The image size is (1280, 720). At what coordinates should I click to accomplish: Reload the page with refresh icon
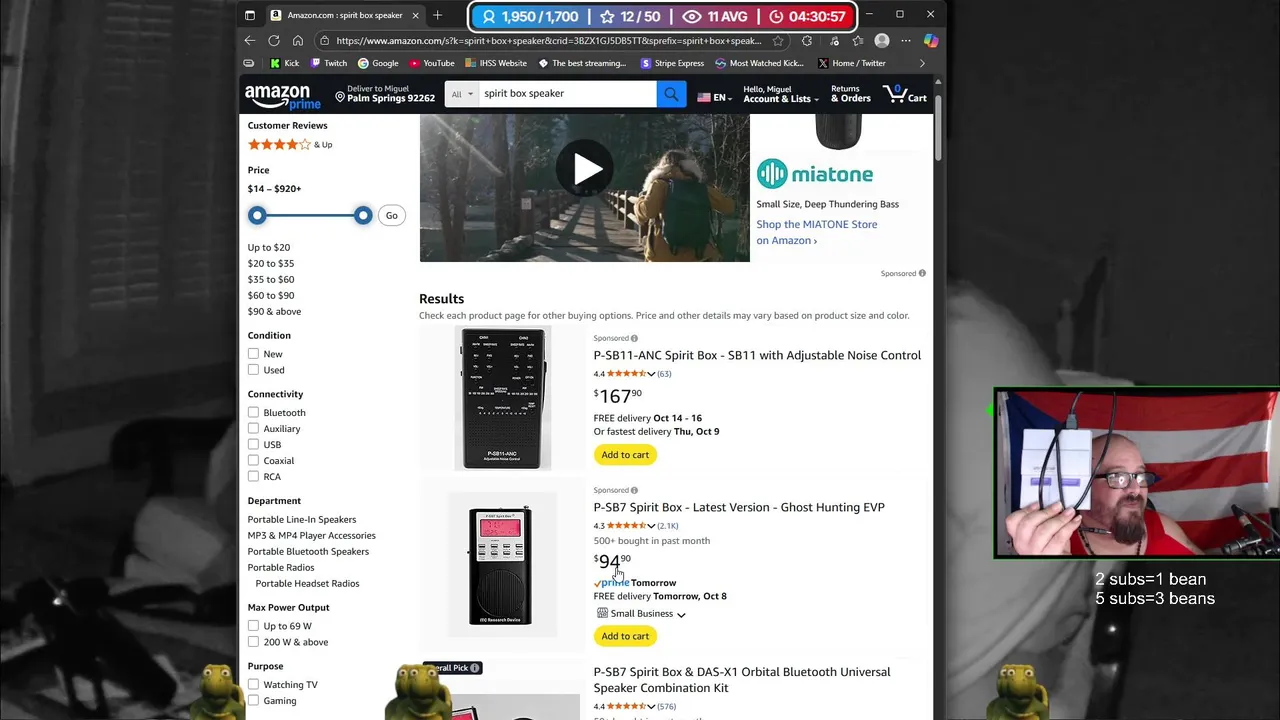(274, 41)
